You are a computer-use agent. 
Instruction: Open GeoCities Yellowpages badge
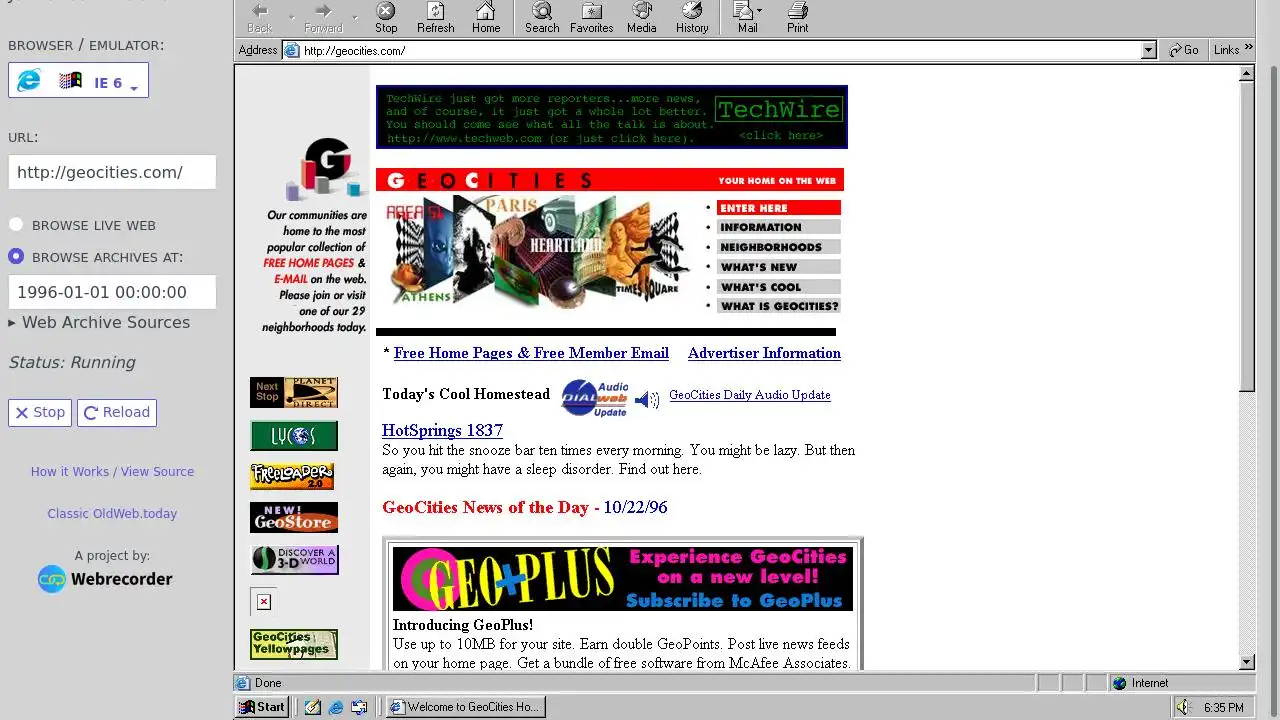(294, 644)
